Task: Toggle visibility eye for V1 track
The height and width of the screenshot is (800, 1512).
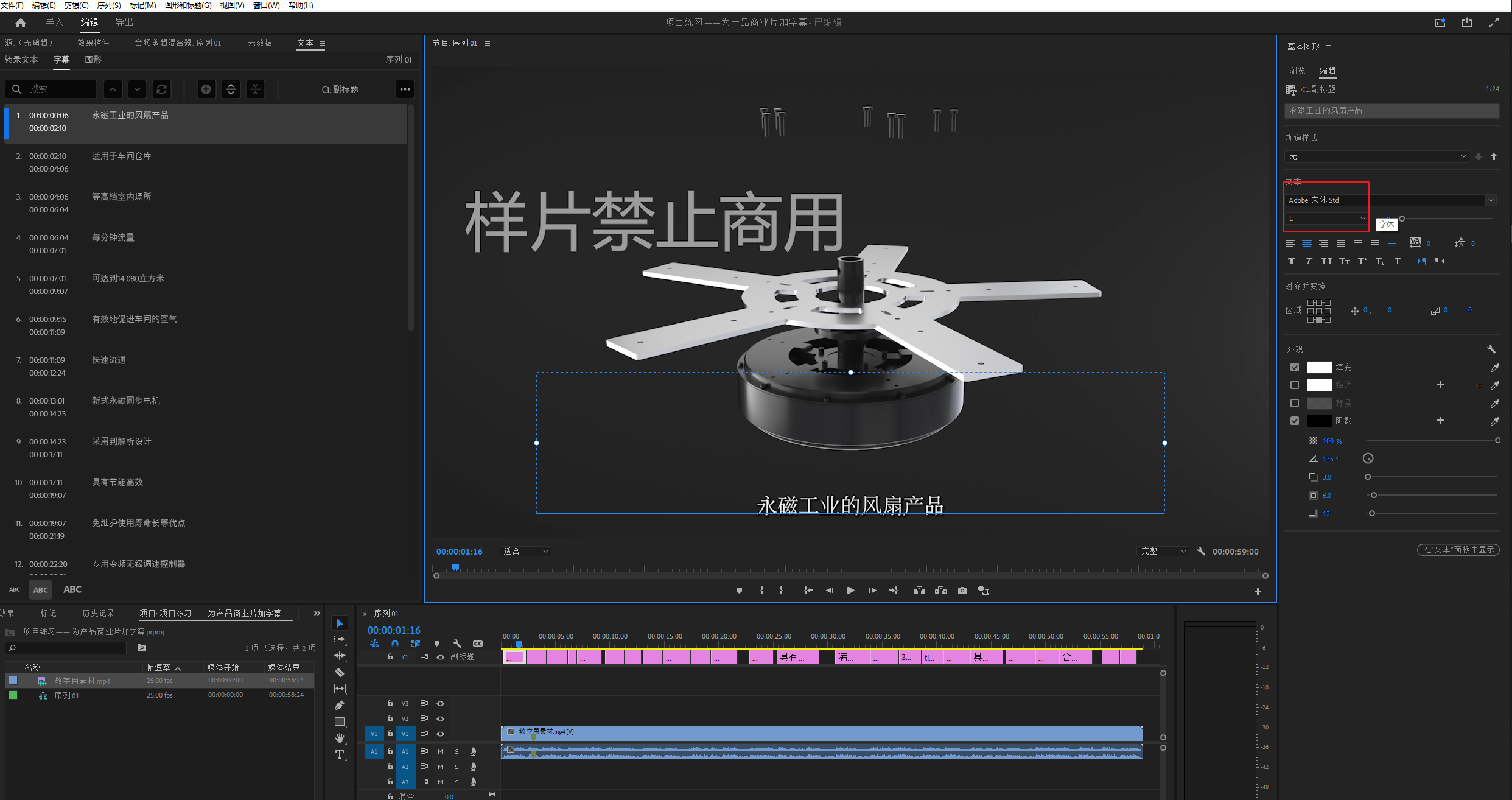Action: tap(440, 734)
